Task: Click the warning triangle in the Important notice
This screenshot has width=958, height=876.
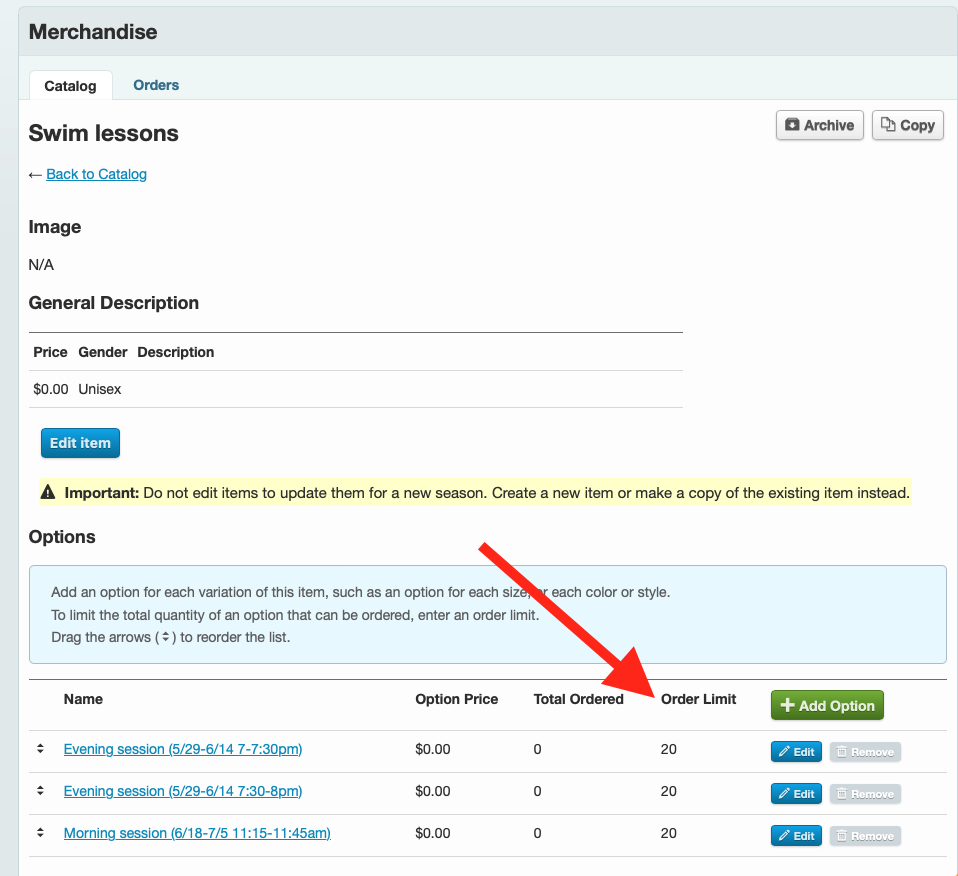Action: coord(48,492)
